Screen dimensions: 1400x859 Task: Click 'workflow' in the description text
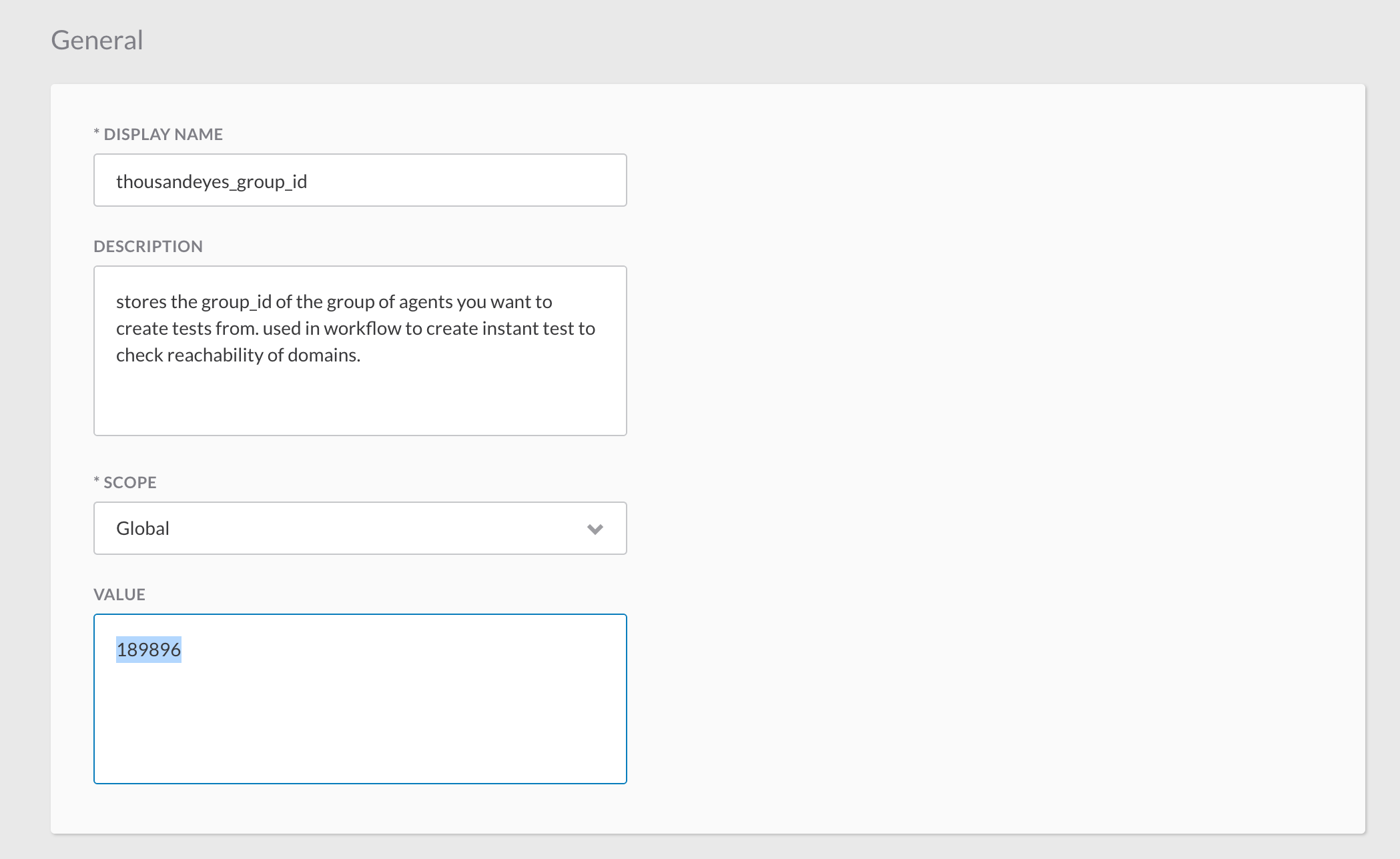click(x=362, y=329)
